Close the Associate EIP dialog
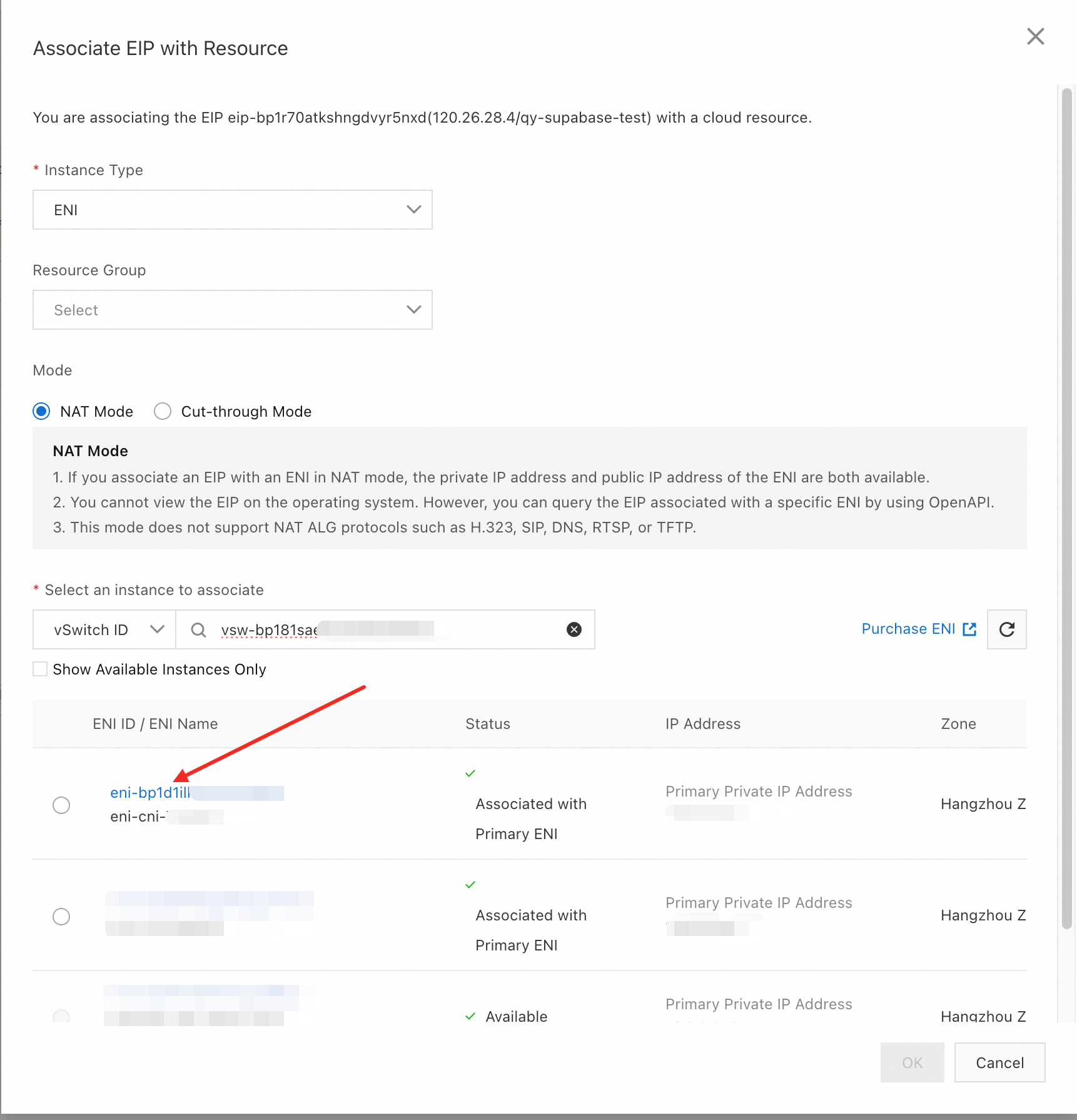This screenshot has width=1077, height=1120. pyautogui.click(x=1035, y=36)
